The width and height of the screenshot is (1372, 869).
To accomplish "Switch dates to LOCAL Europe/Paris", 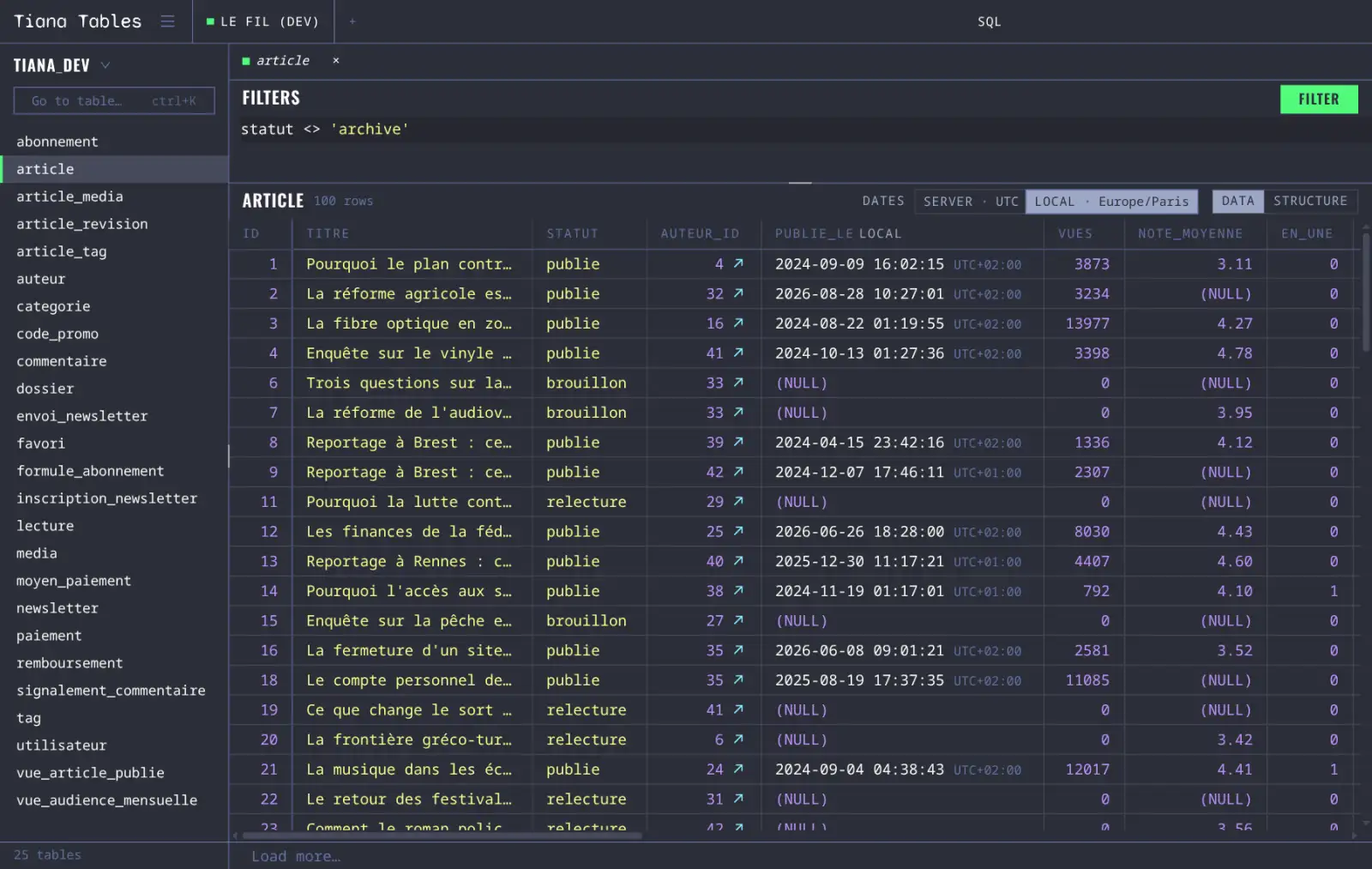I will tap(1111, 202).
